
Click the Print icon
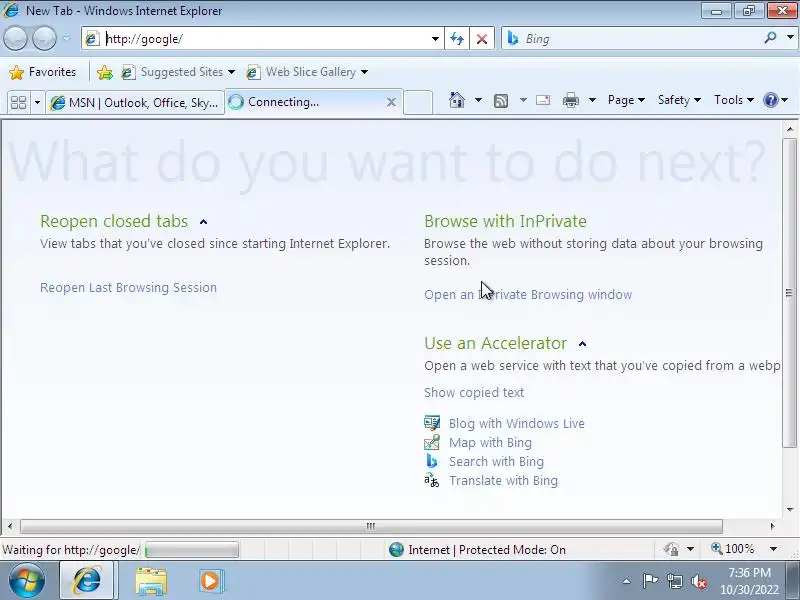tap(570, 100)
